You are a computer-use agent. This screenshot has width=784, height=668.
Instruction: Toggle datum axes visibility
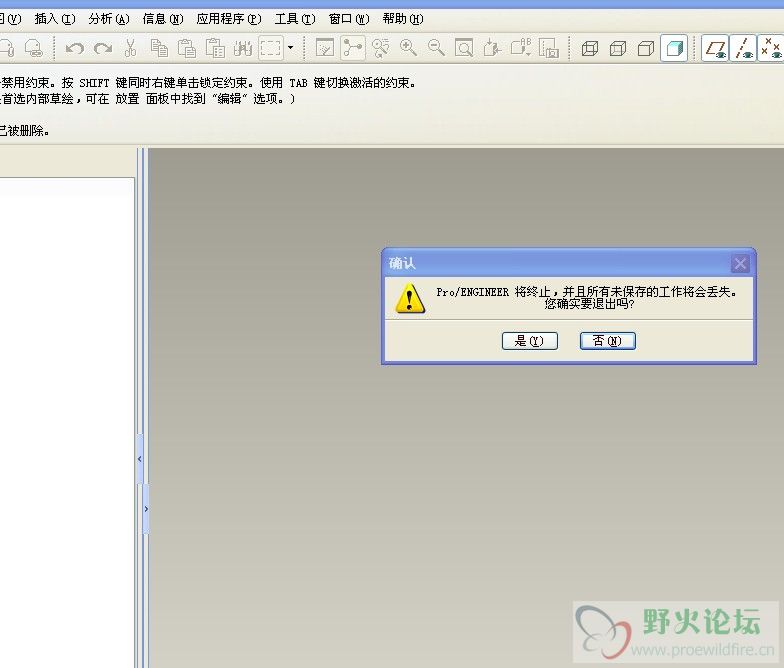click(743, 48)
